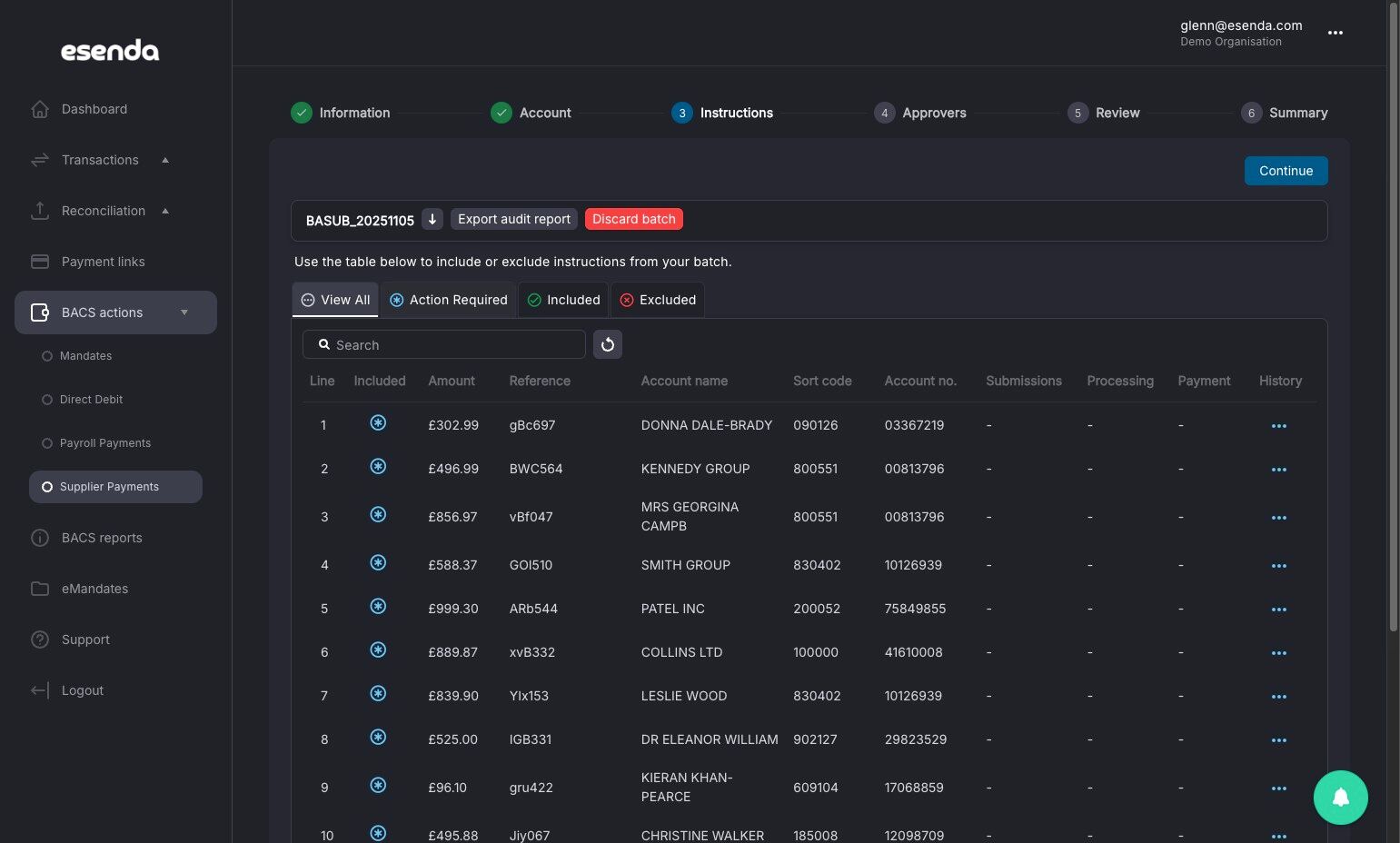Click the Continue button
Screen dimensions: 1400x843
(x=1286, y=171)
